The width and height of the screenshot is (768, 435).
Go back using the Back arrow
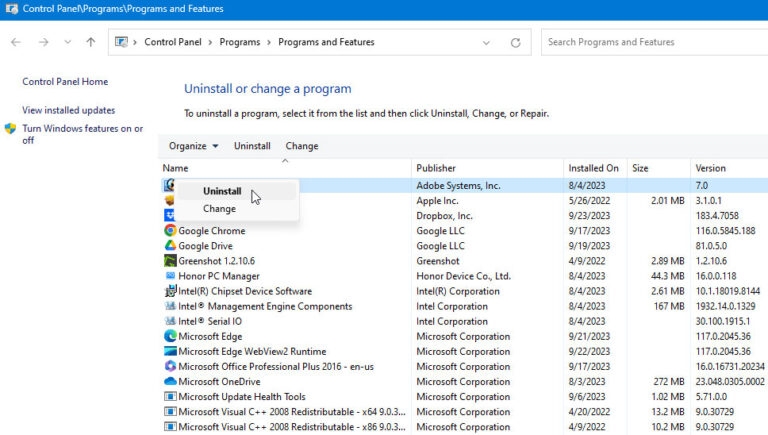click(x=16, y=43)
